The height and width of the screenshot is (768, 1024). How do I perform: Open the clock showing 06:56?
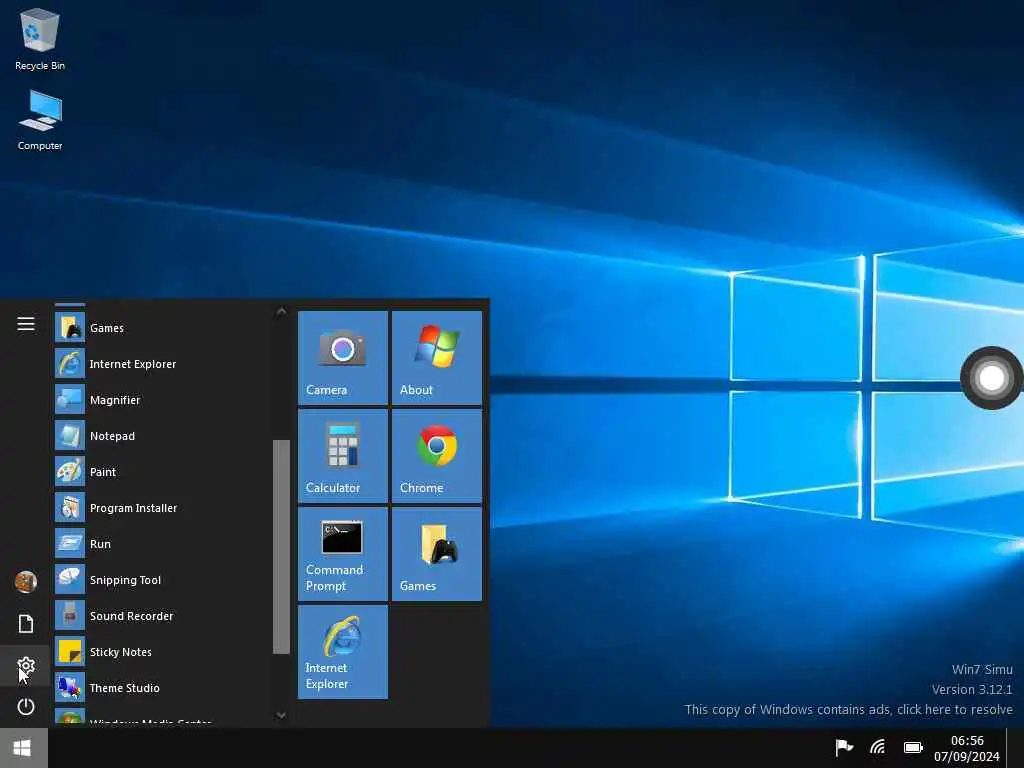click(967, 748)
